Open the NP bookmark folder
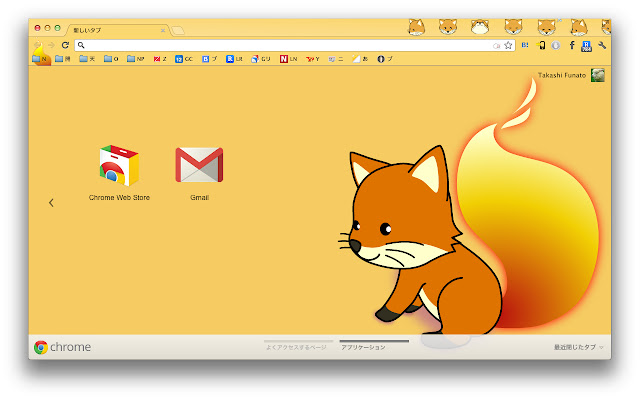 pyautogui.click(x=136, y=59)
